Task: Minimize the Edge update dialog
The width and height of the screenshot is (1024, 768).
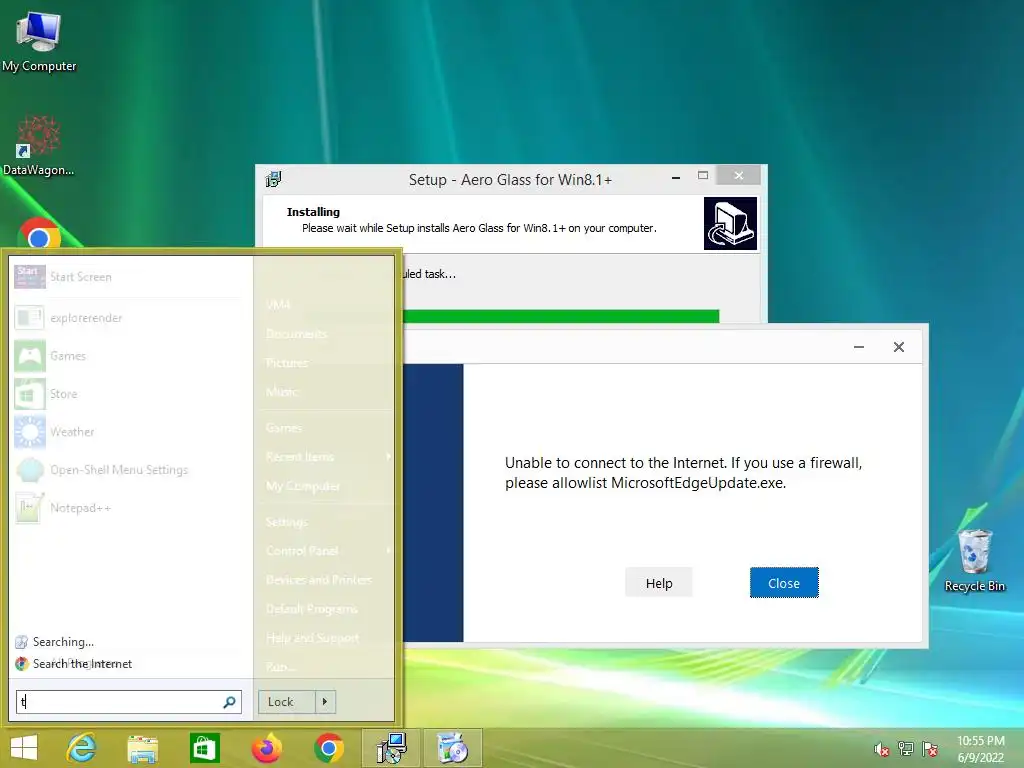Action: [x=859, y=347]
